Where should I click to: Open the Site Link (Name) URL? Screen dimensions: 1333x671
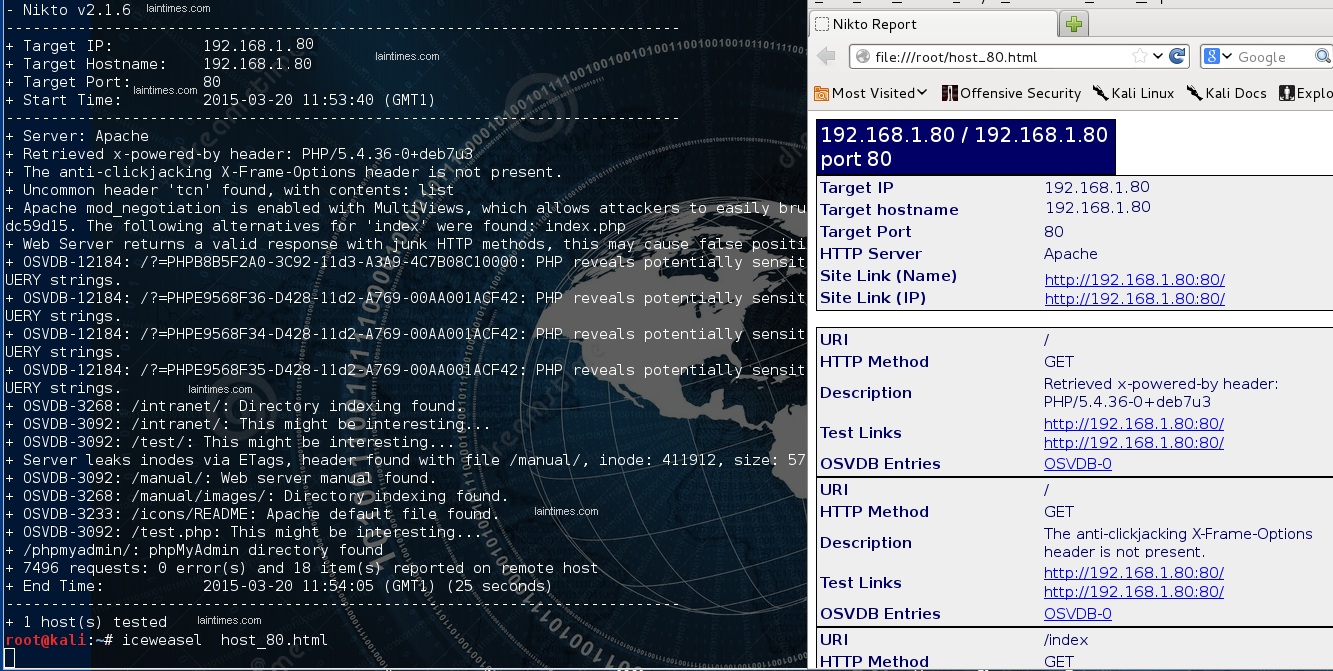[x=1134, y=280]
